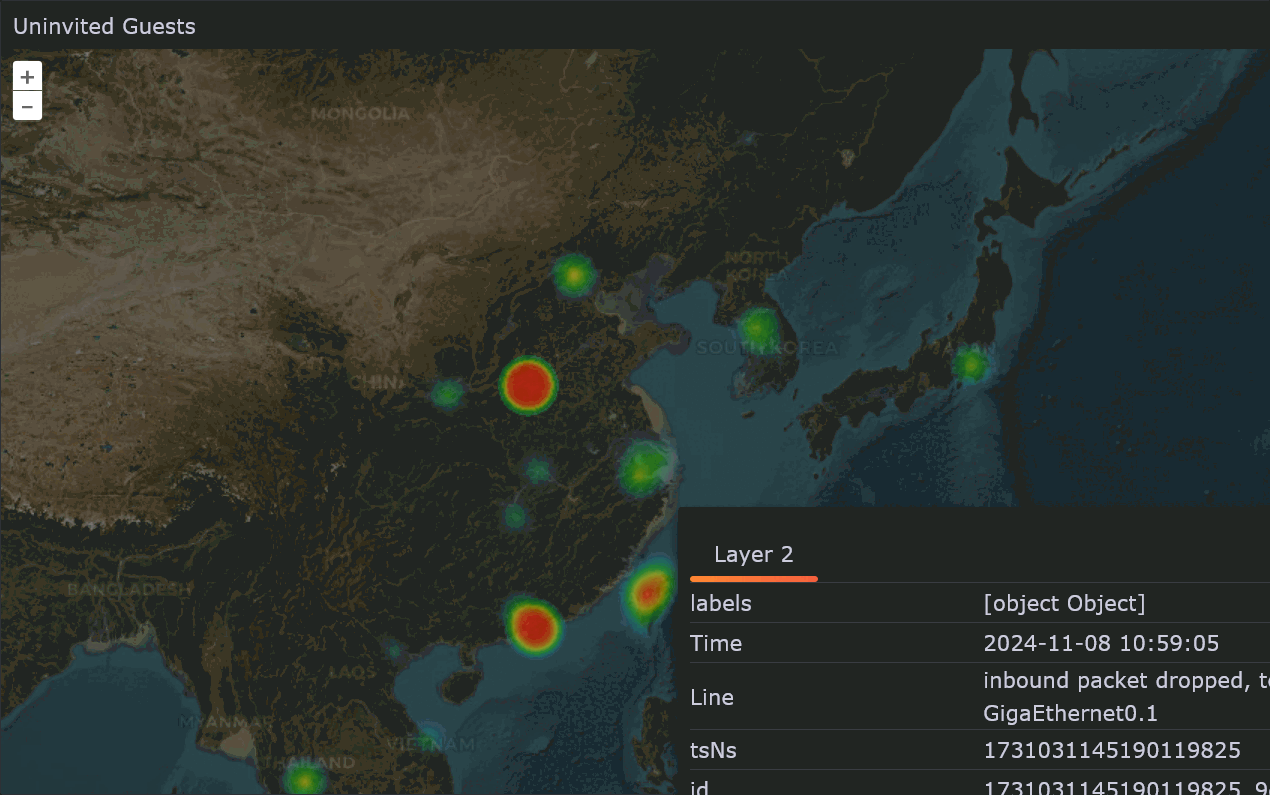Click the Line field describing dropped packet

pyautogui.click(x=1125, y=680)
